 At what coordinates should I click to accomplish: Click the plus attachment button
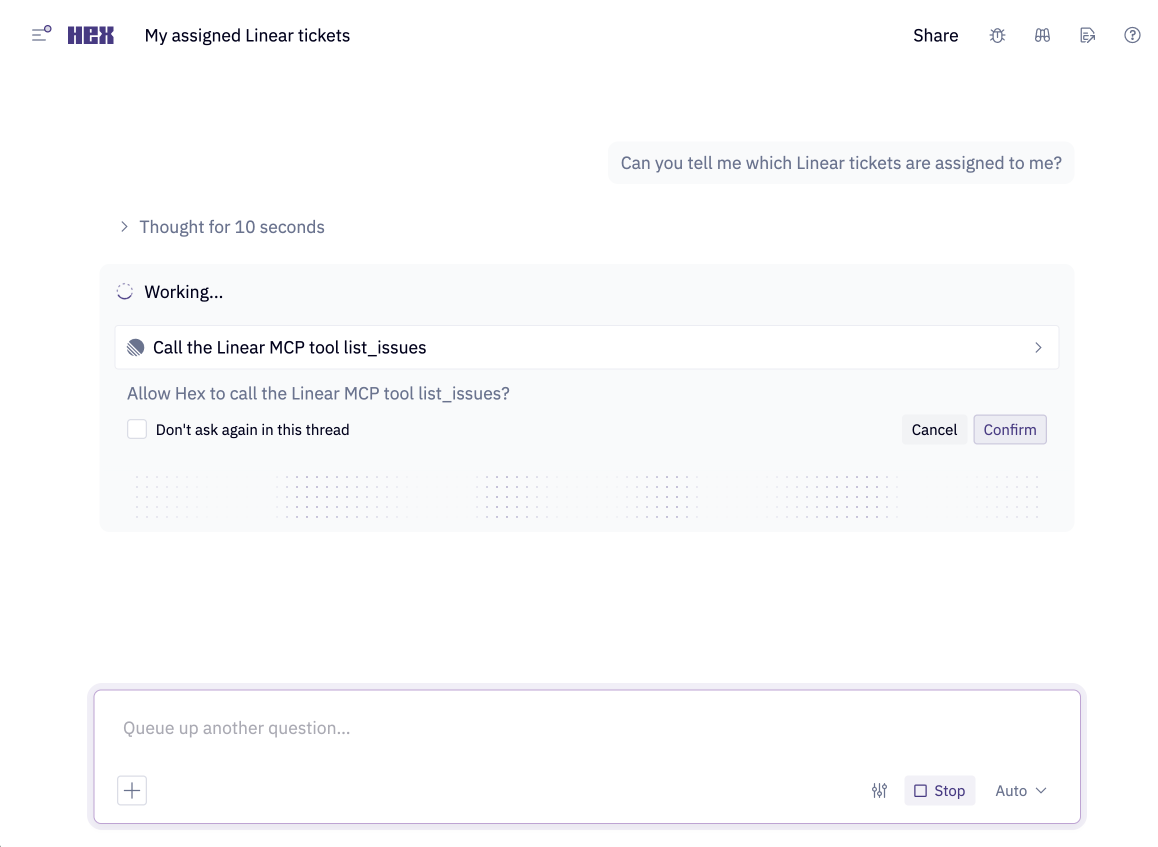pos(132,790)
